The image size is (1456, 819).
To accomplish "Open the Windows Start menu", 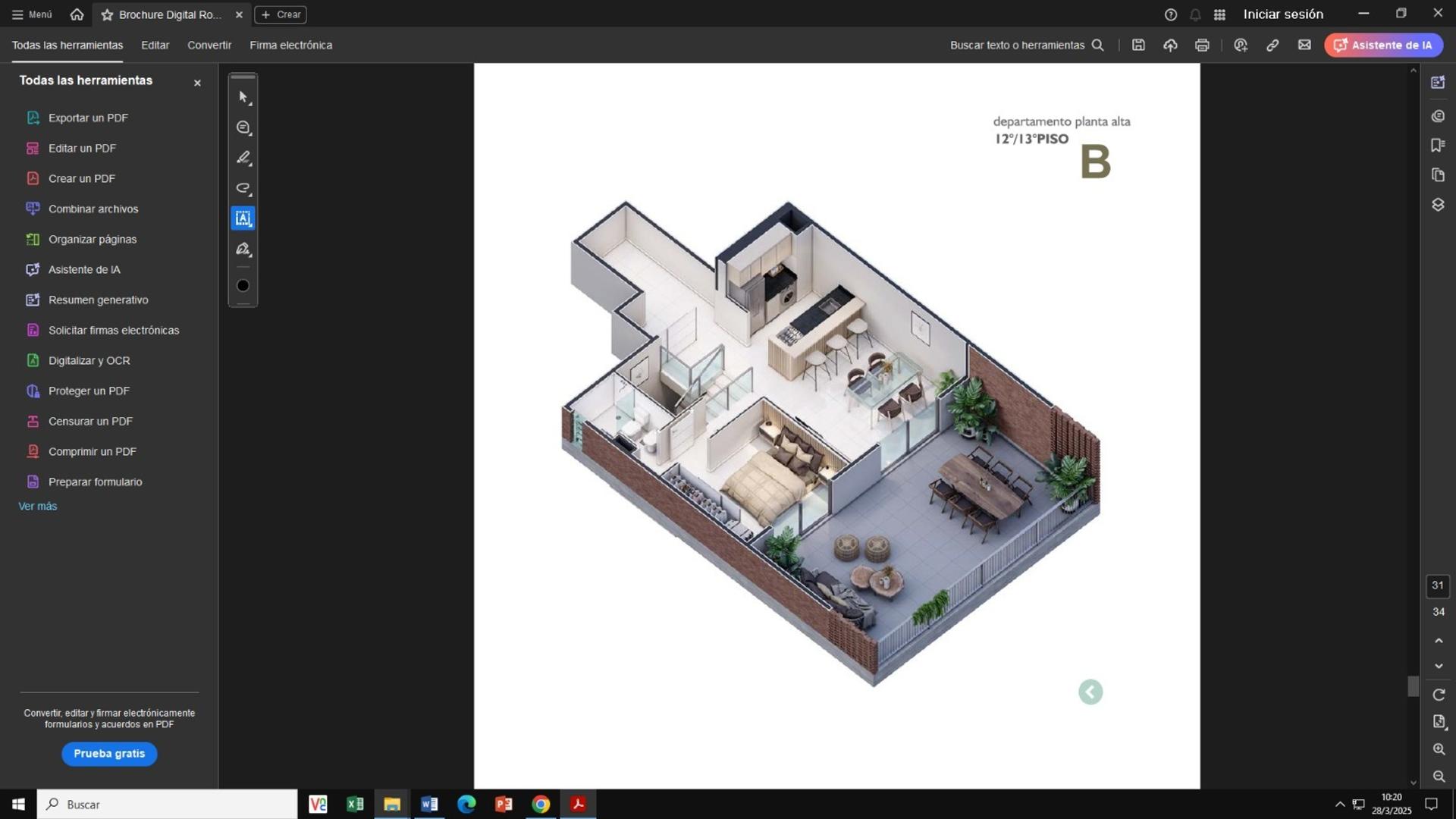I will [18, 804].
